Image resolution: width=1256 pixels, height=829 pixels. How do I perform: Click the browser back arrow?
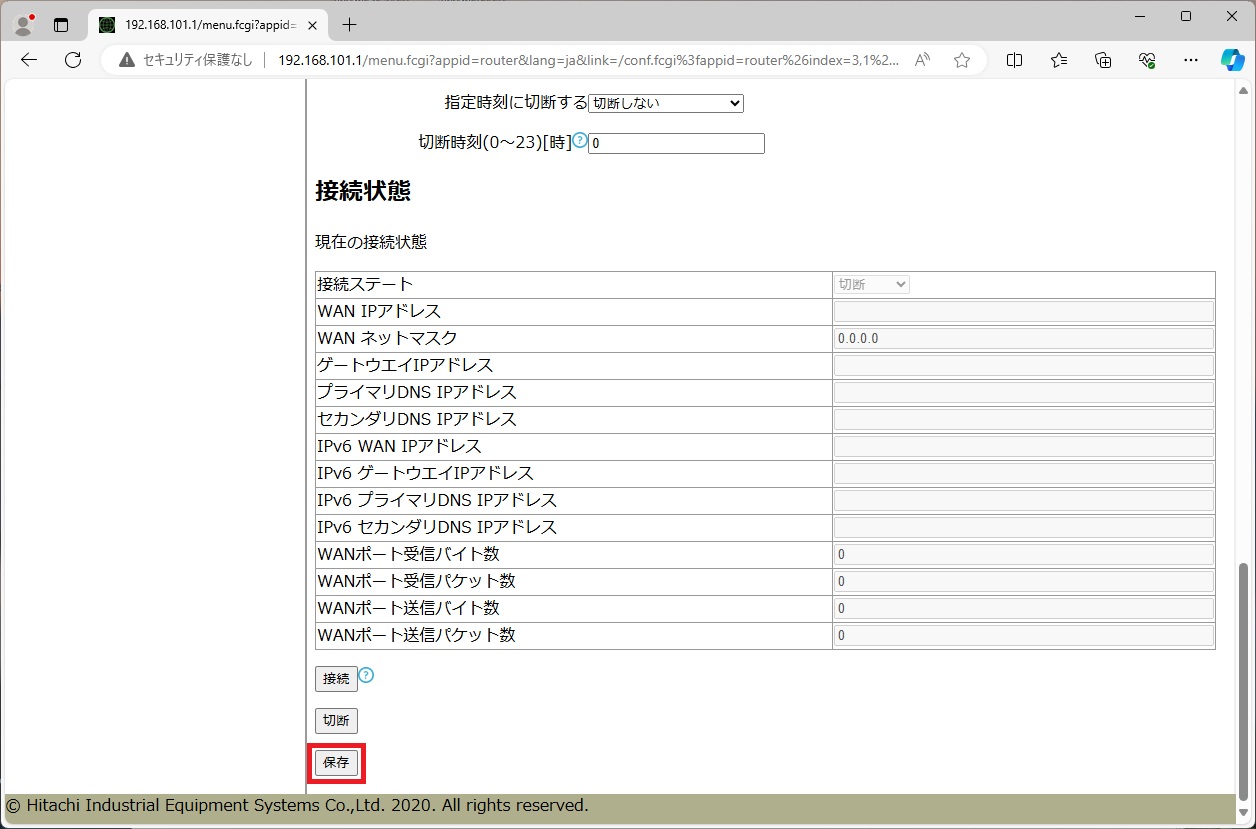pyautogui.click(x=29, y=60)
